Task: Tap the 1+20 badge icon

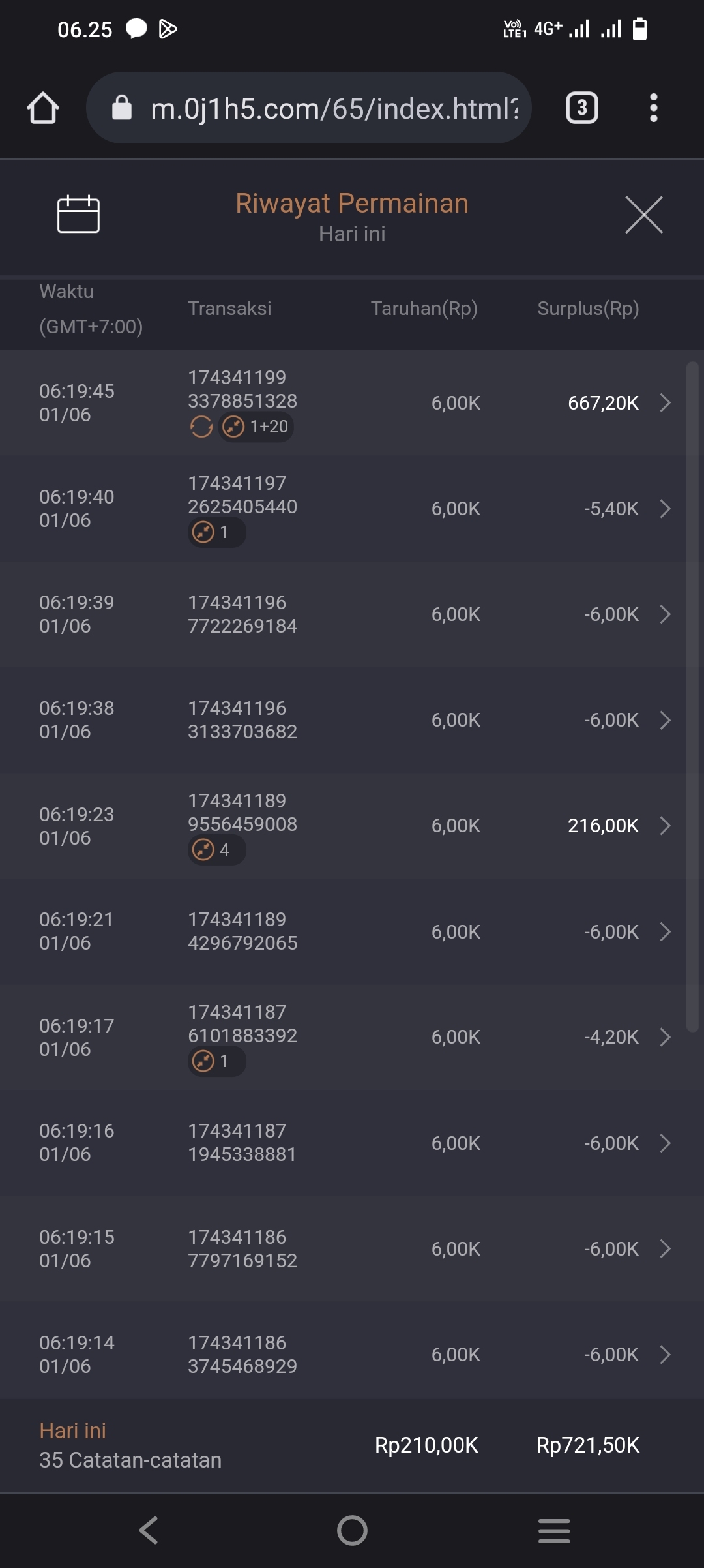Action: (x=256, y=427)
